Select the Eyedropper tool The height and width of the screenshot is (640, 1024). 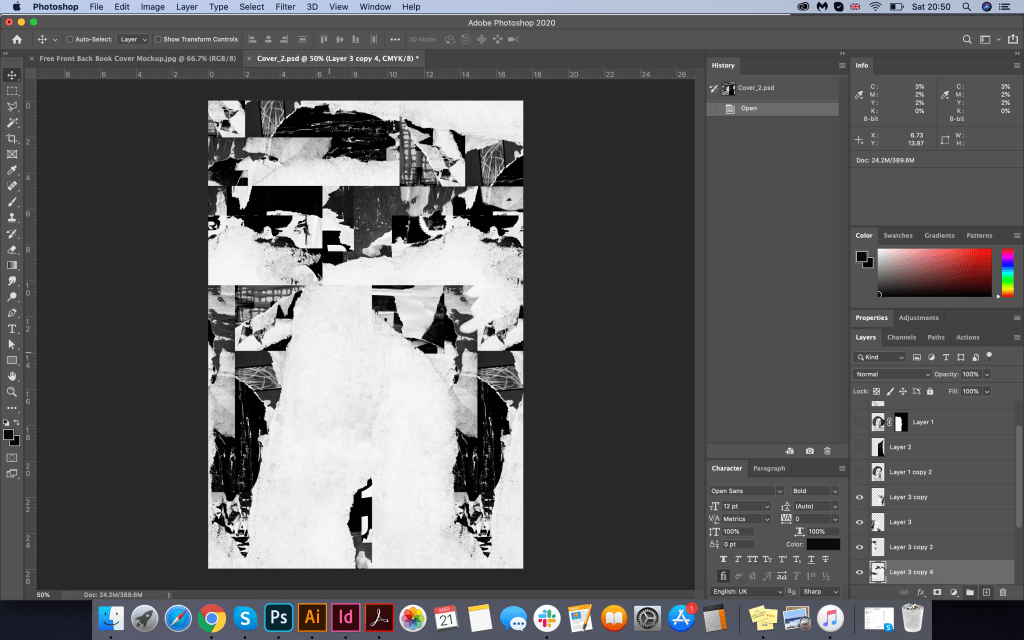(12, 170)
